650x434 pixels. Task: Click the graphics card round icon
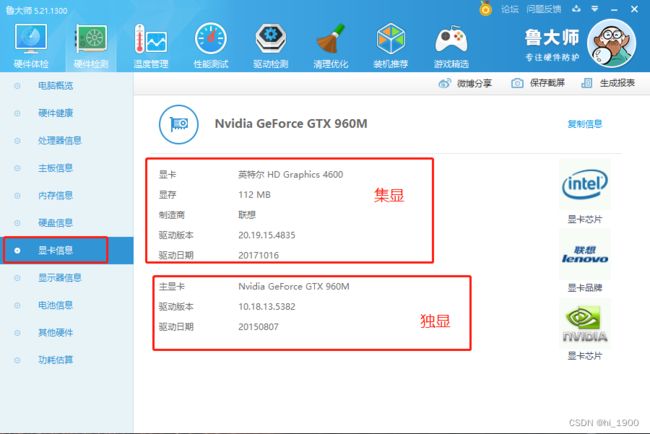179,124
